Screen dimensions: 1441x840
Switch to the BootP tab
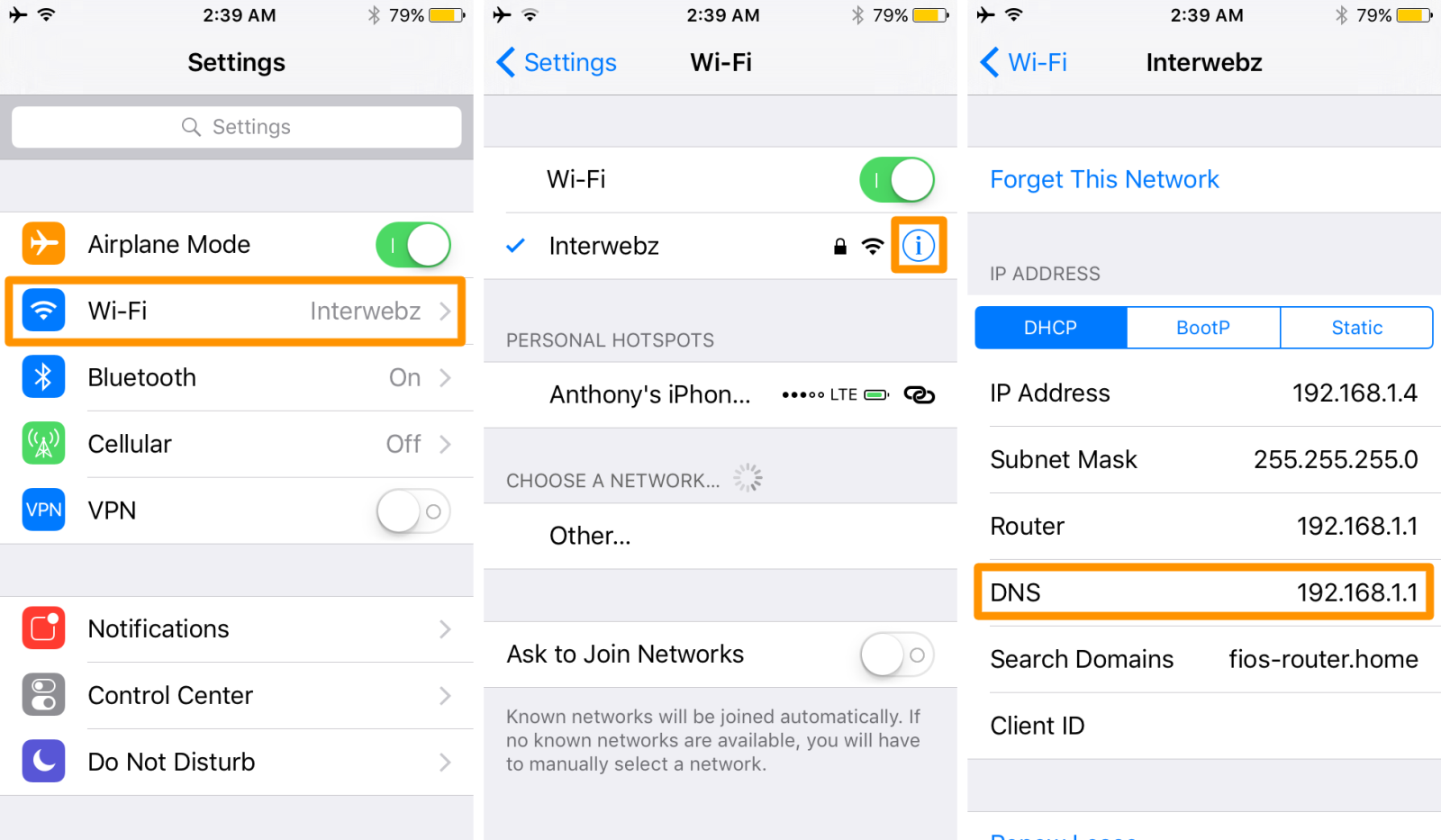coord(1203,328)
